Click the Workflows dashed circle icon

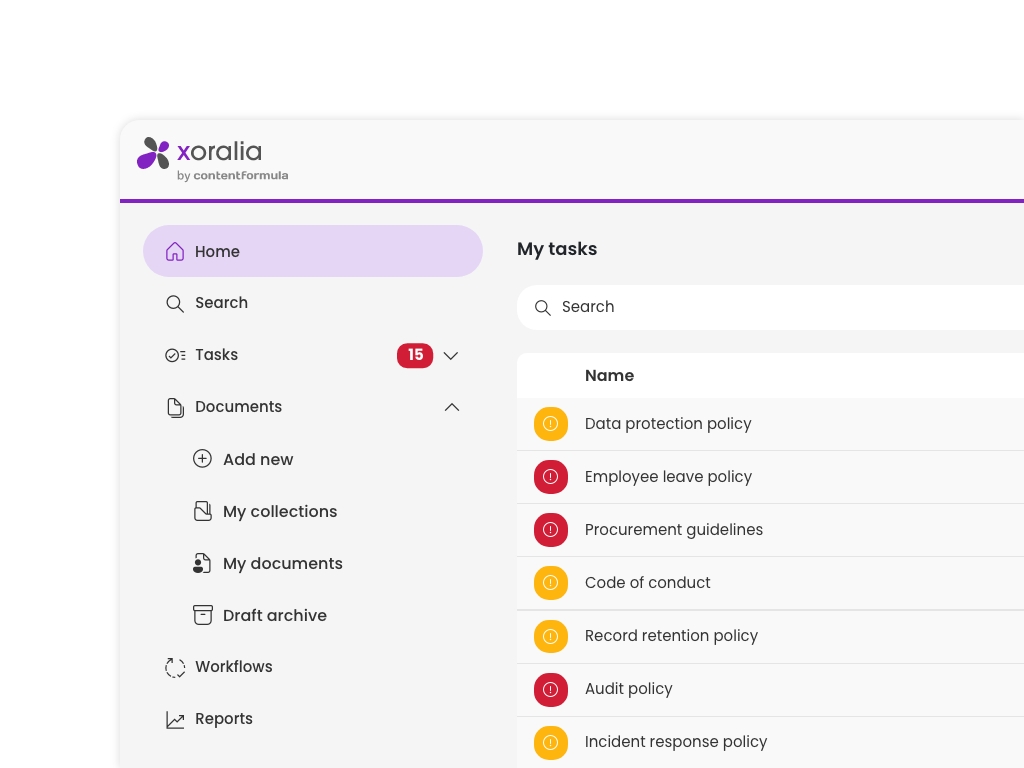pyautogui.click(x=175, y=667)
